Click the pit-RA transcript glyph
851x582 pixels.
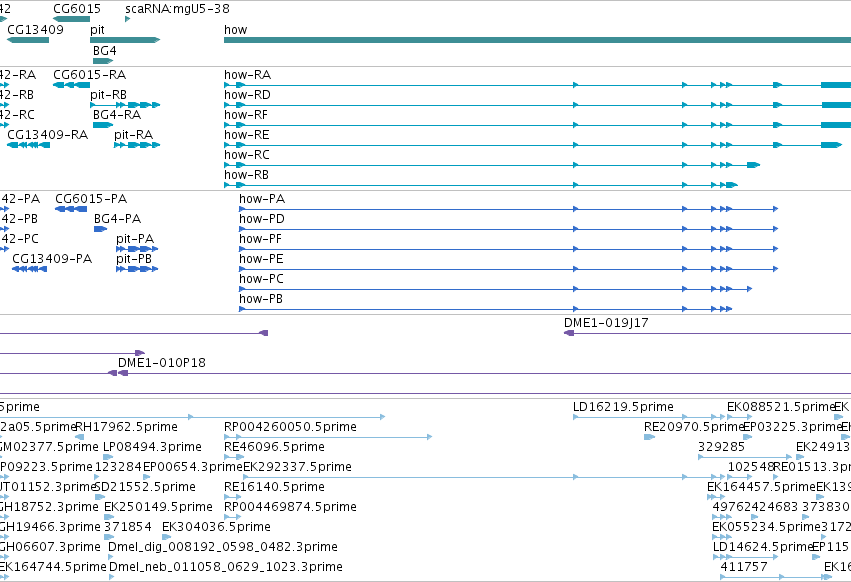(x=137, y=145)
